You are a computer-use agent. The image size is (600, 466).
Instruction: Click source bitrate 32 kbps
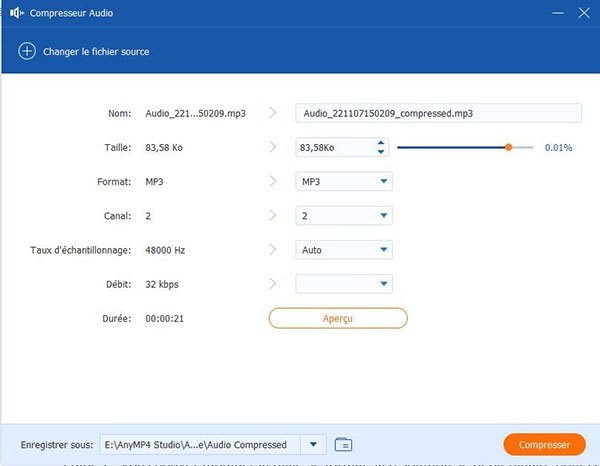[x=162, y=285]
